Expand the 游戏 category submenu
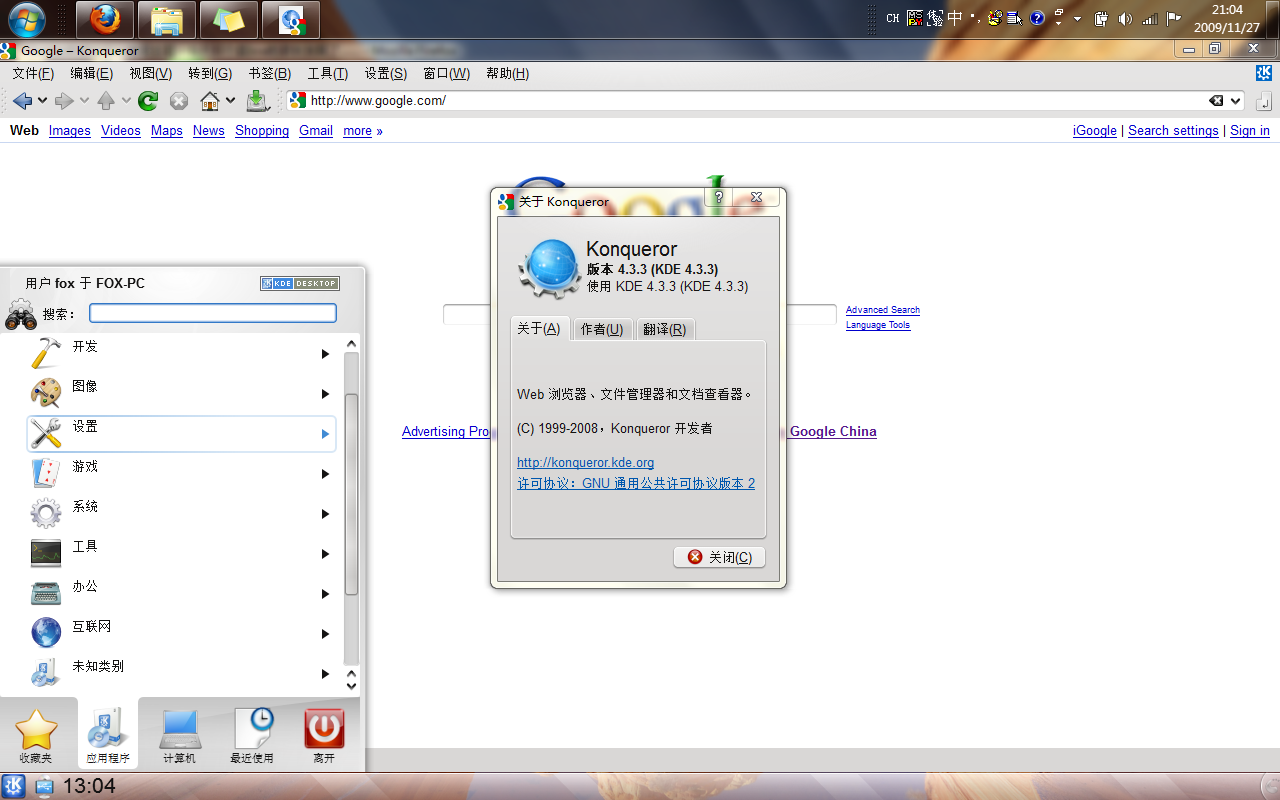Screen dimensions: 1280x800 pyautogui.click(x=181, y=473)
